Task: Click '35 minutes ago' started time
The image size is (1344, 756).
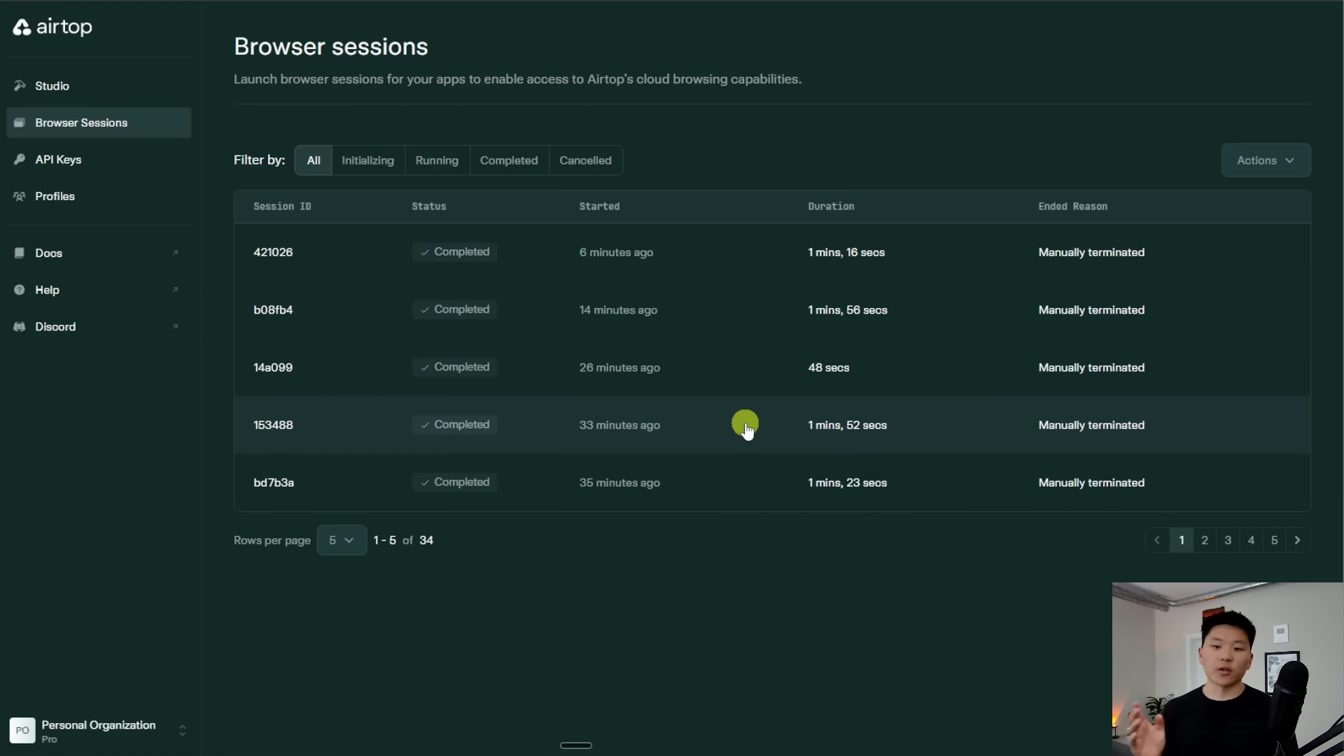Action: (619, 482)
